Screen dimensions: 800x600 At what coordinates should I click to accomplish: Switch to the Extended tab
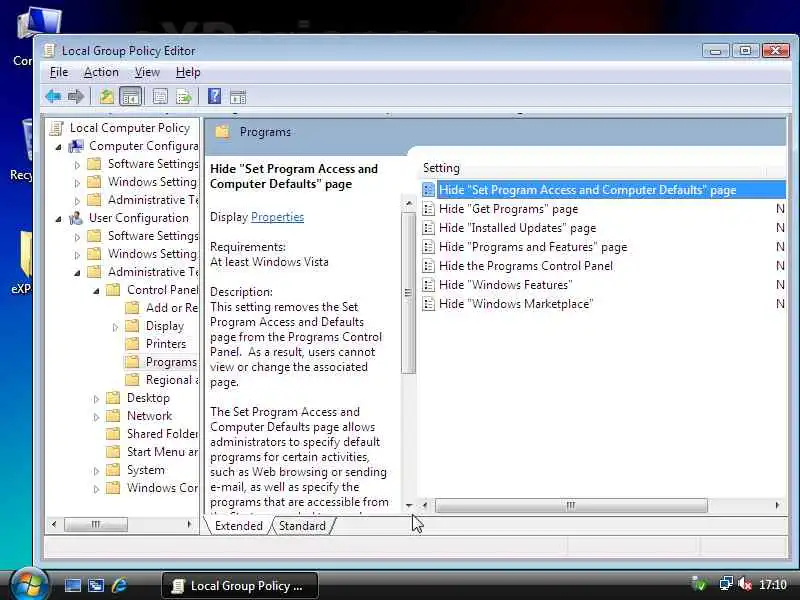point(238,526)
